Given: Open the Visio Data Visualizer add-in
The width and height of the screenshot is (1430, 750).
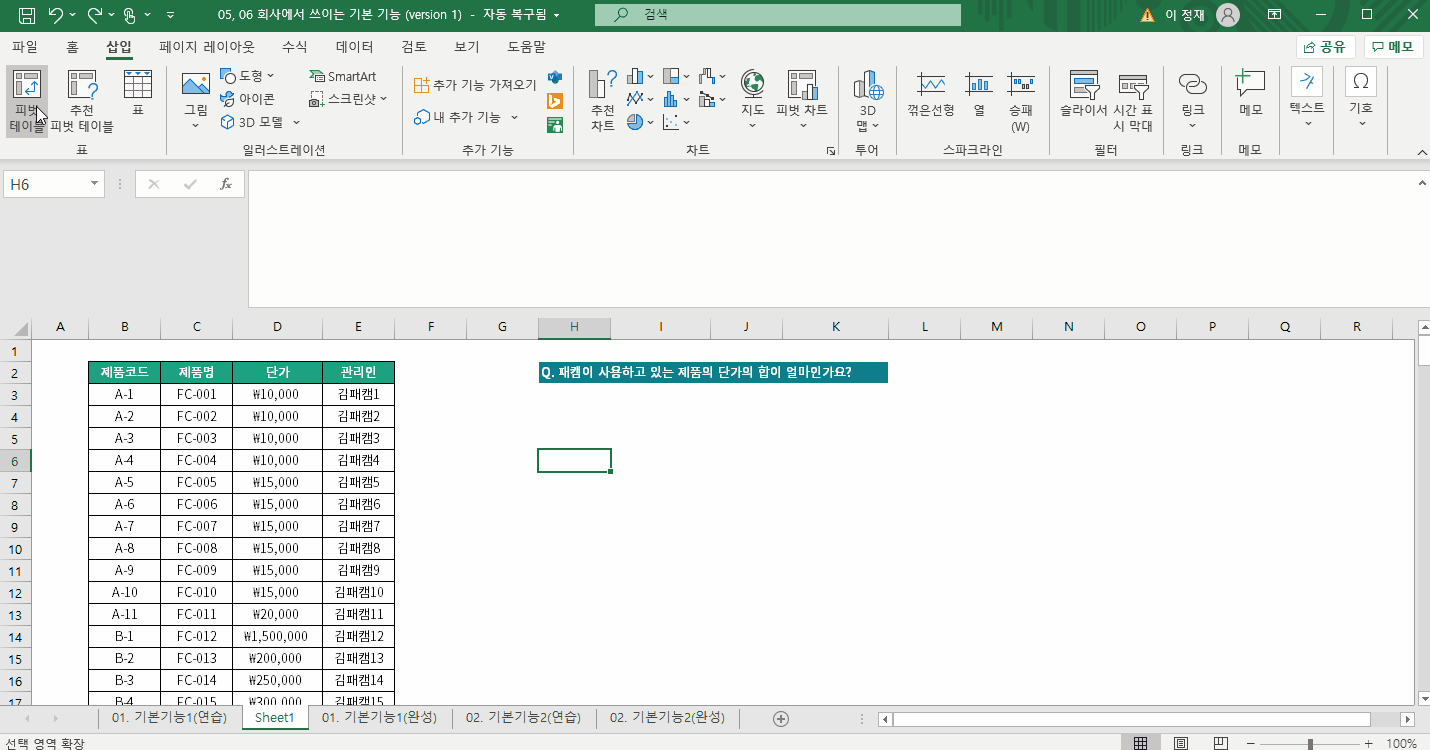Looking at the screenshot, I should pos(555,77).
